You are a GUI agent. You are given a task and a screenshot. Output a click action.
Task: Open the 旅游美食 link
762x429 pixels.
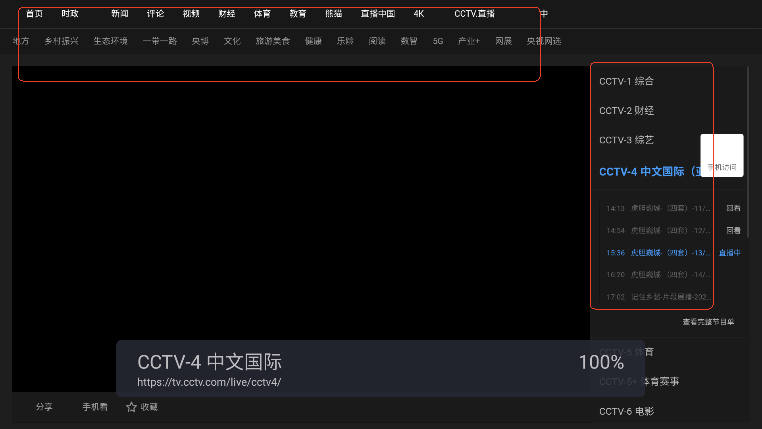click(x=273, y=41)
